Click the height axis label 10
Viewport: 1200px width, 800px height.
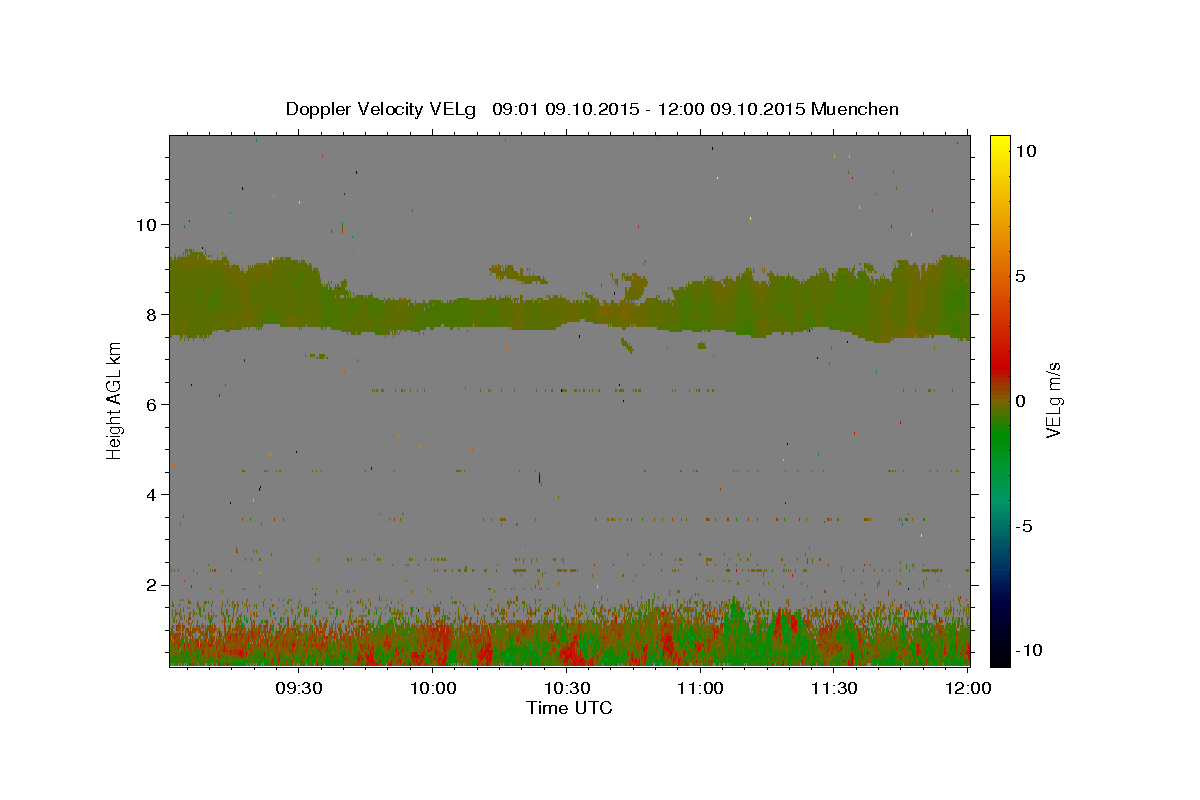148,225
